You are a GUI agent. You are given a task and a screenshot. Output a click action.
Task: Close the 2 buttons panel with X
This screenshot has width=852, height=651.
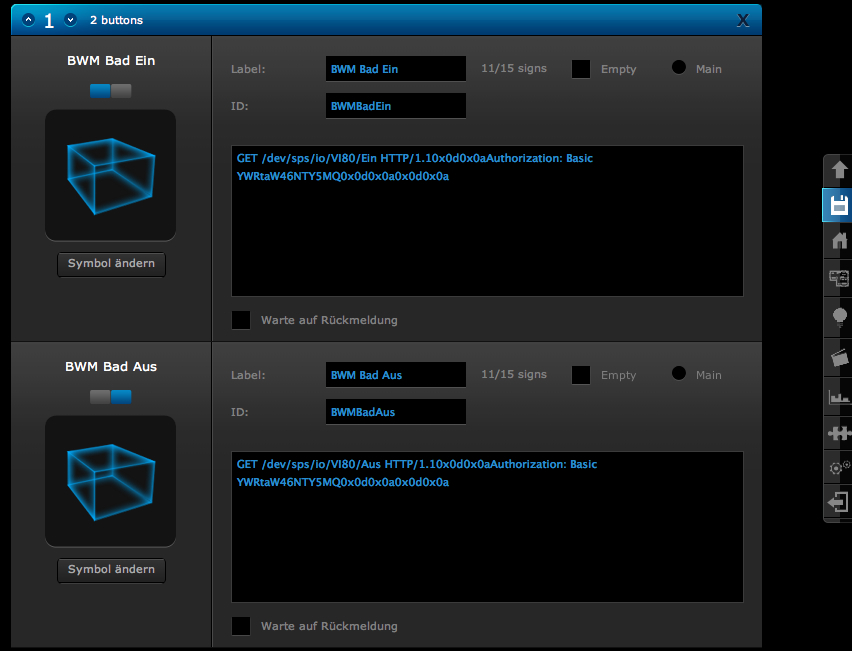743,21
